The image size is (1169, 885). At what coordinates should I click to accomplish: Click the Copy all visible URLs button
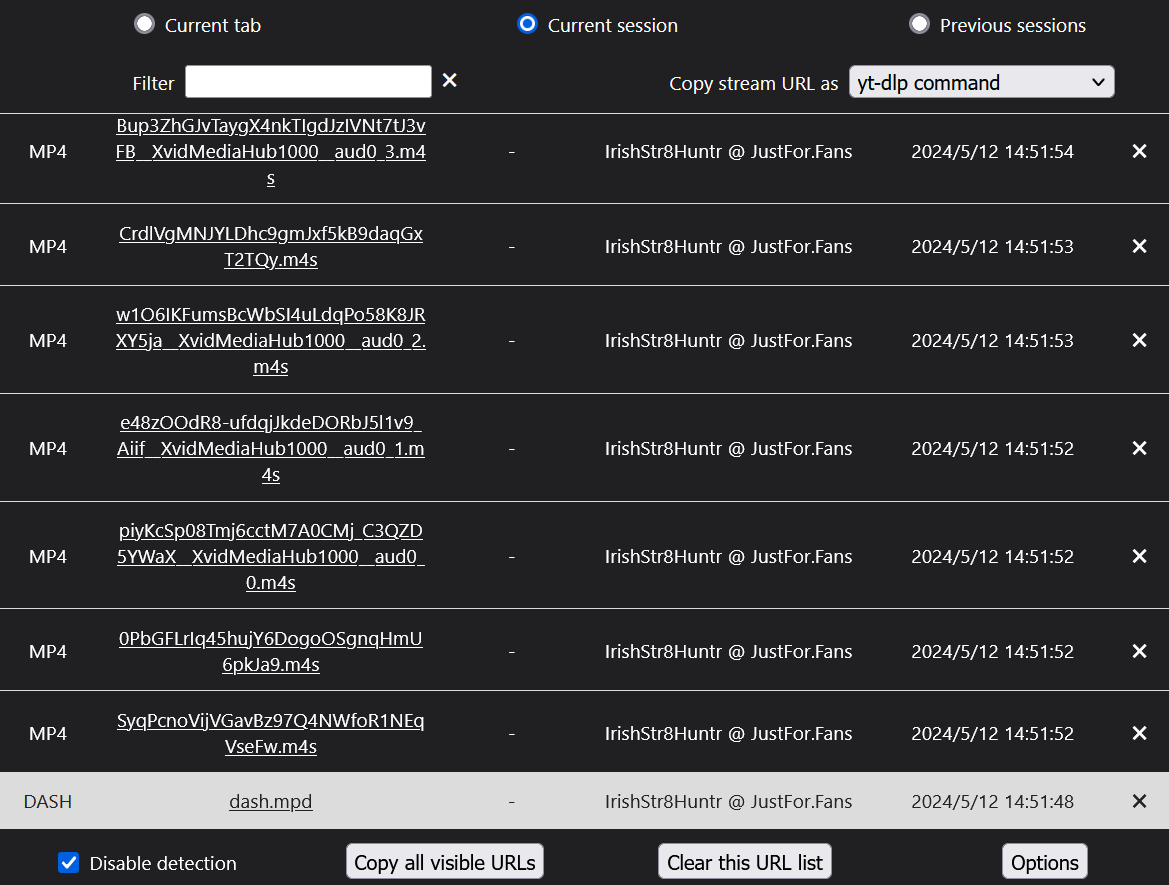click(445, 862)
